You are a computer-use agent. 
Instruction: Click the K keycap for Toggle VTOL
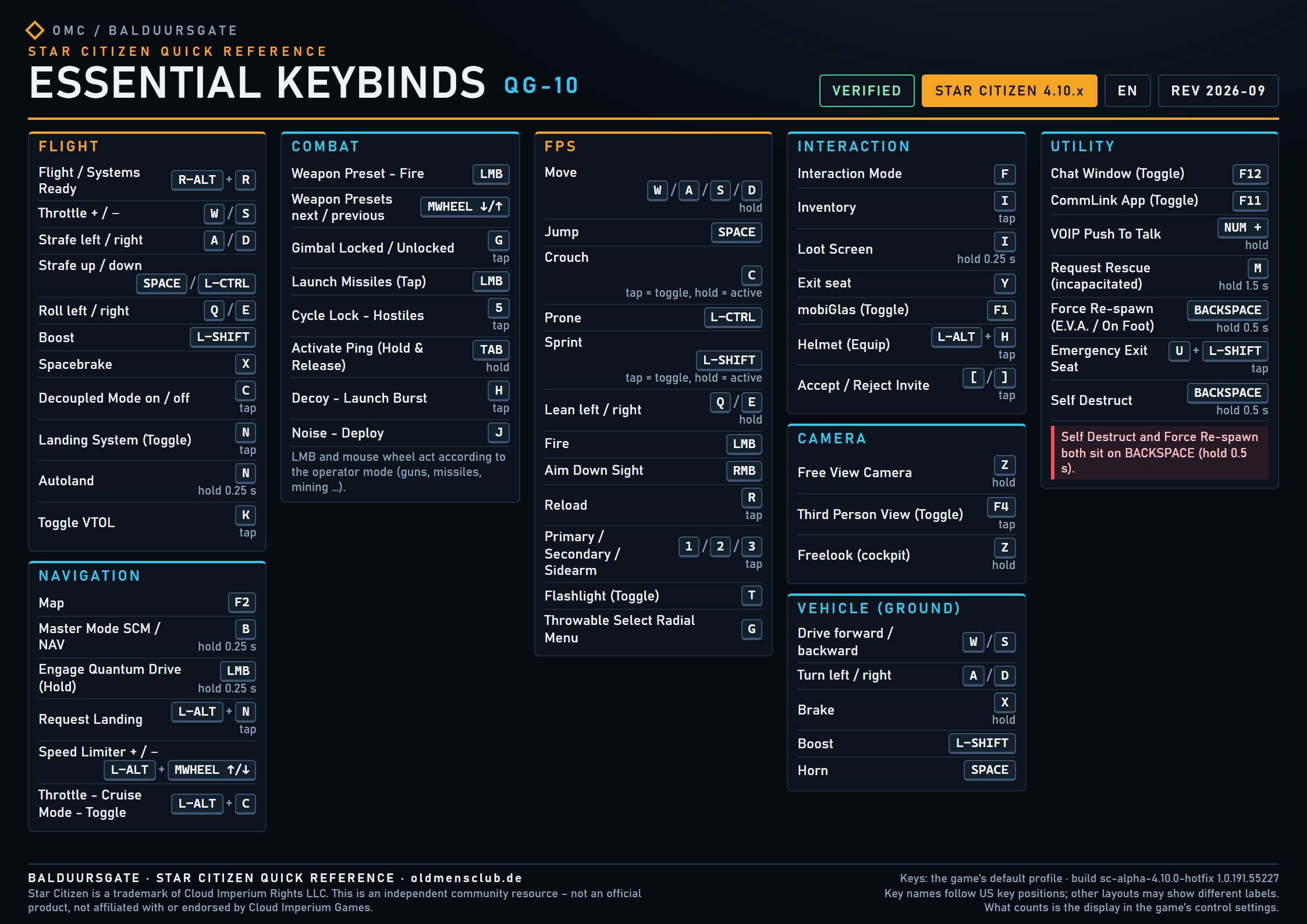246,515
